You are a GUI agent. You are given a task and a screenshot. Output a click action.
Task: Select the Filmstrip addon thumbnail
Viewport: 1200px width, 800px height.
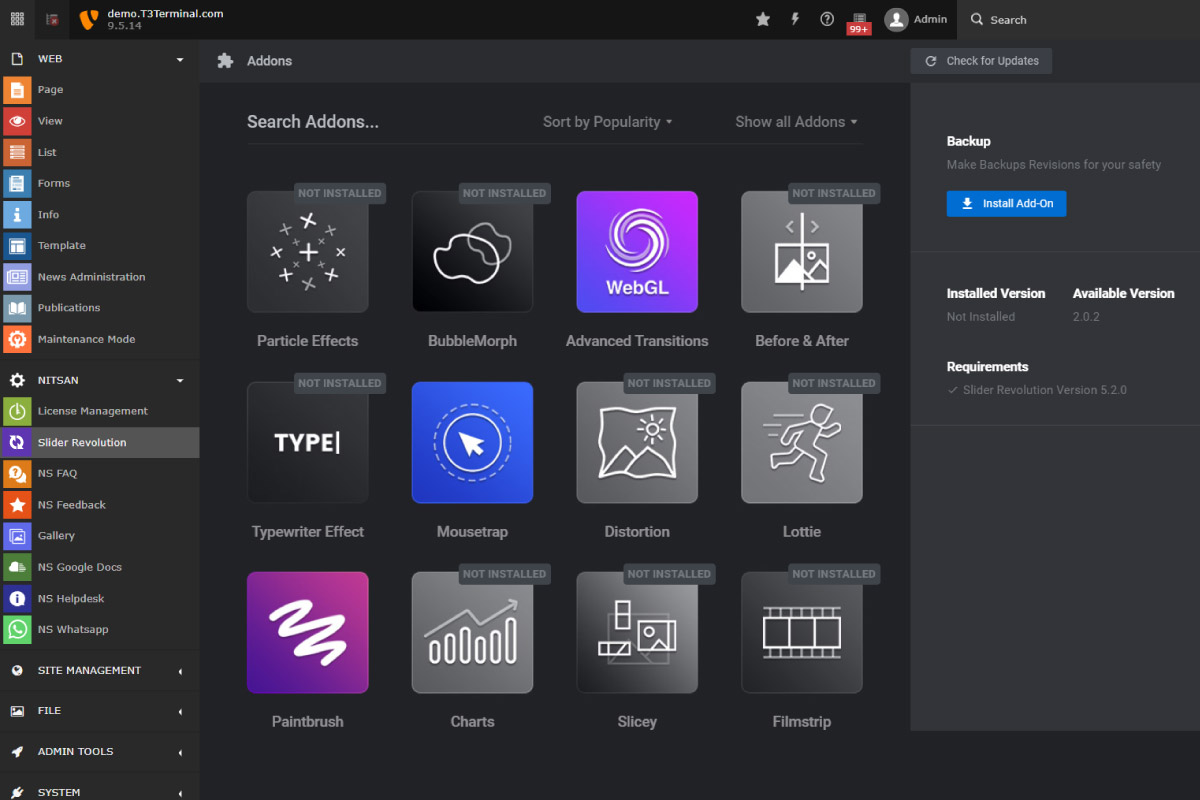point(802,633)
